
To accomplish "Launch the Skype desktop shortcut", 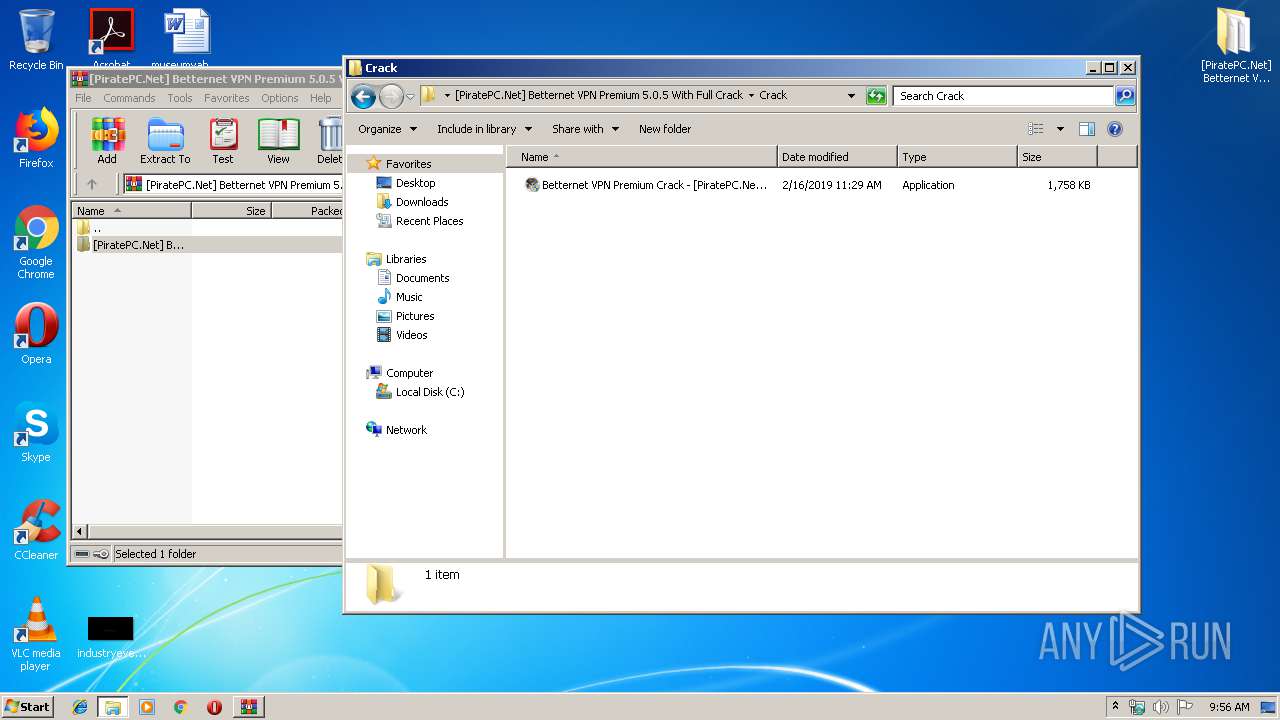I will 36,432.
